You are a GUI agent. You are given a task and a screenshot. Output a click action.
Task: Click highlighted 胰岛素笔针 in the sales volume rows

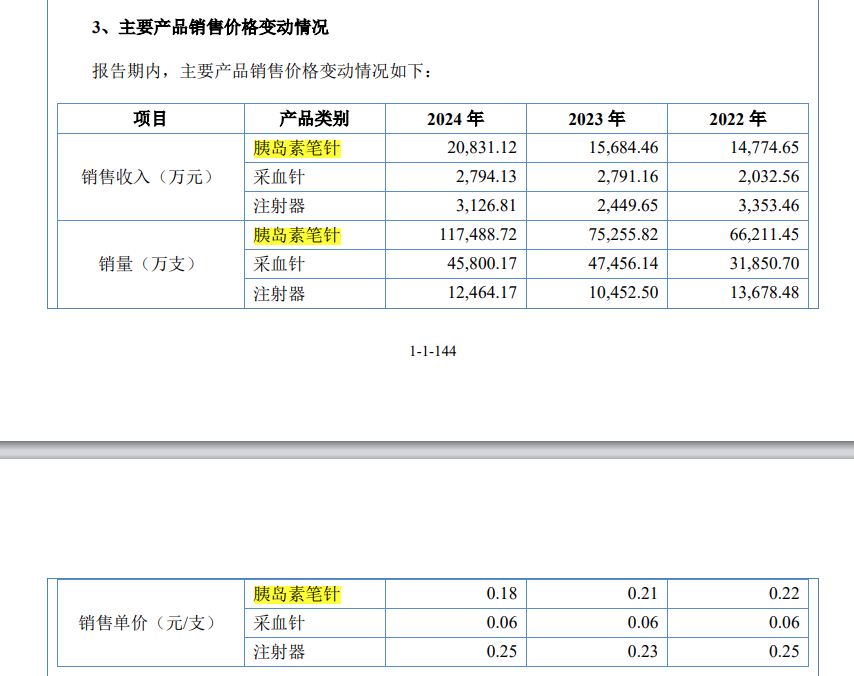click(297, 236)
